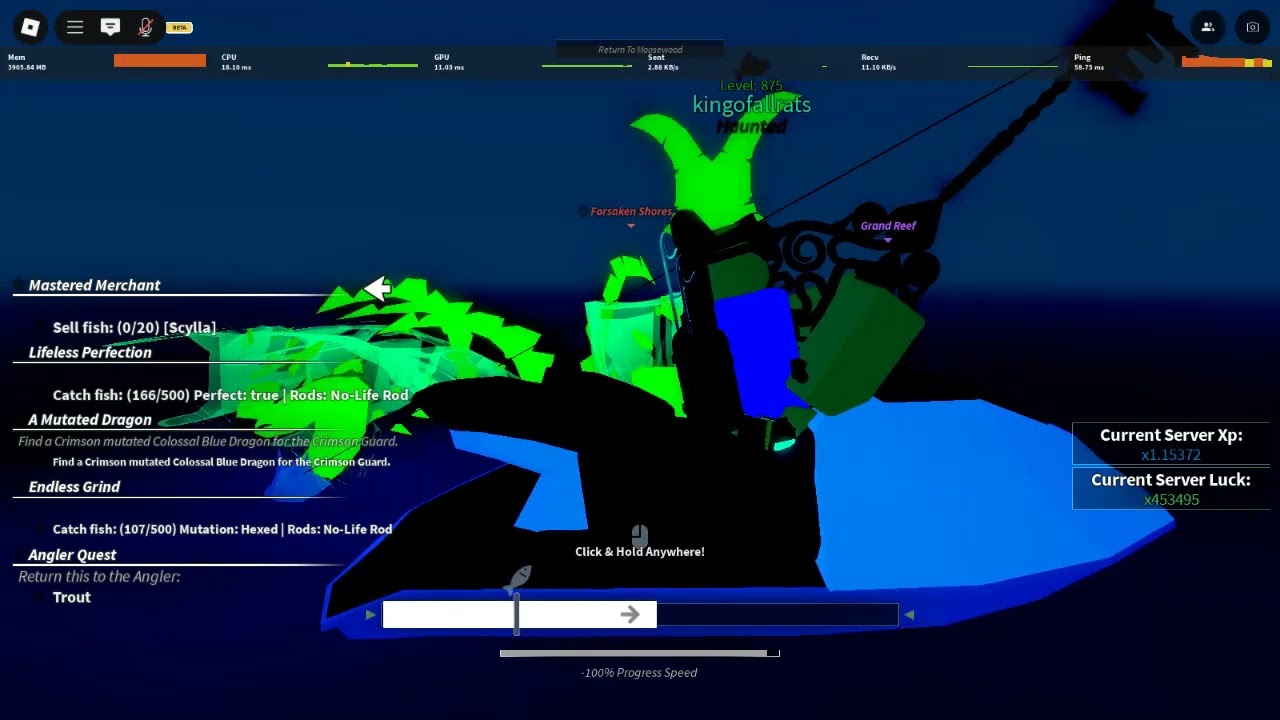This screenshot has width=1280, height=720.
Task: Open the player list icon
Action: click(x=1208, y=28)
